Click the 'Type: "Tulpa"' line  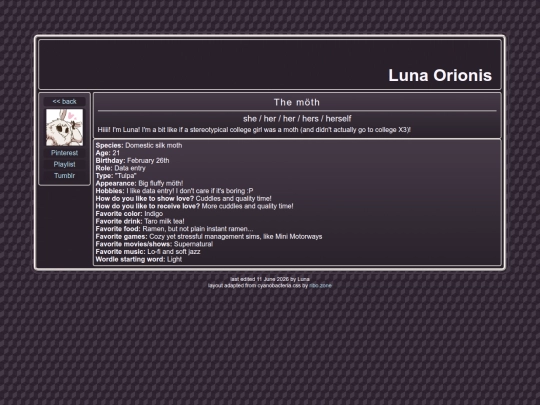click(x=116, y=176)
